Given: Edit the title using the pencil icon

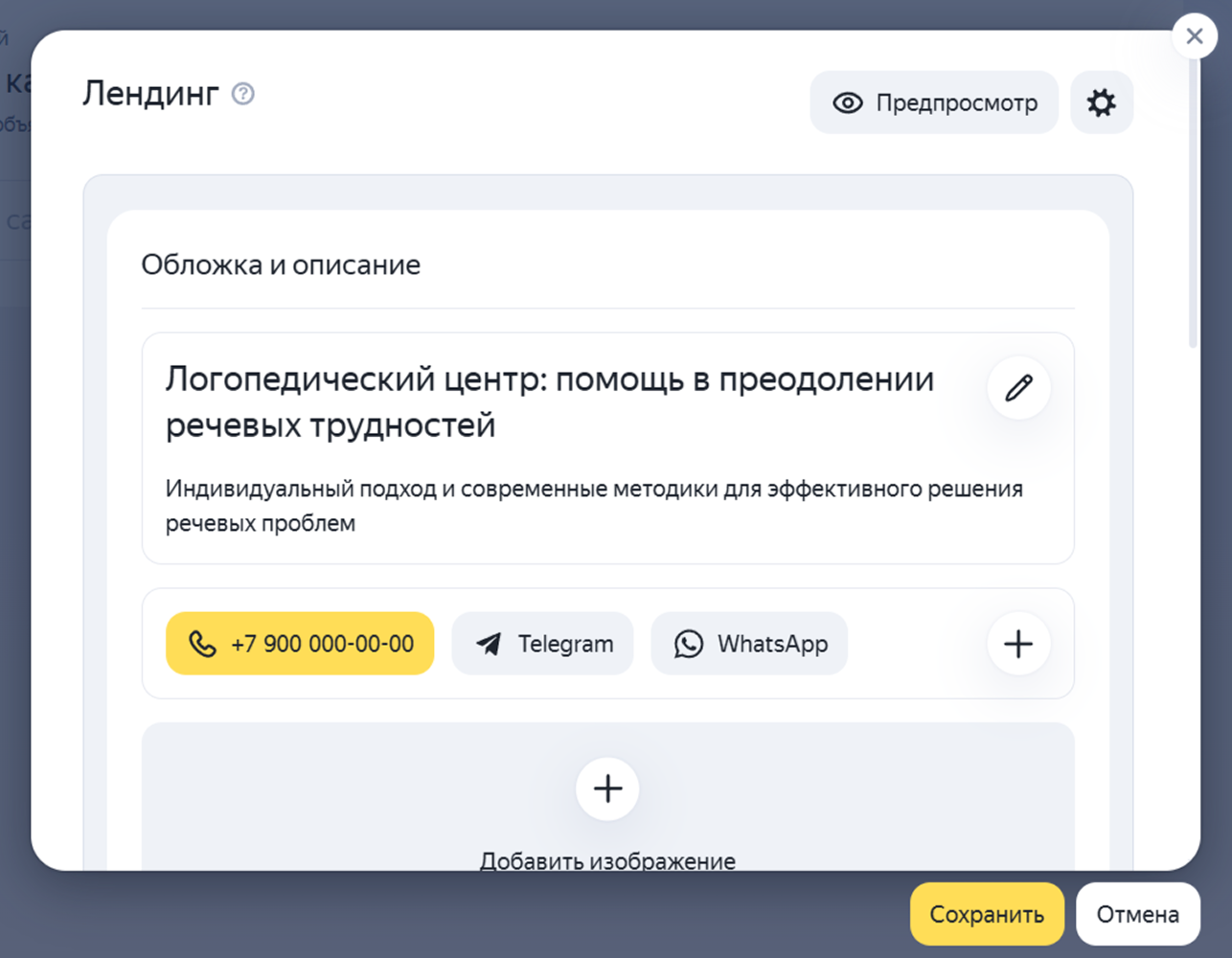Looking at the screenshot, I should tap(1017, 388).
